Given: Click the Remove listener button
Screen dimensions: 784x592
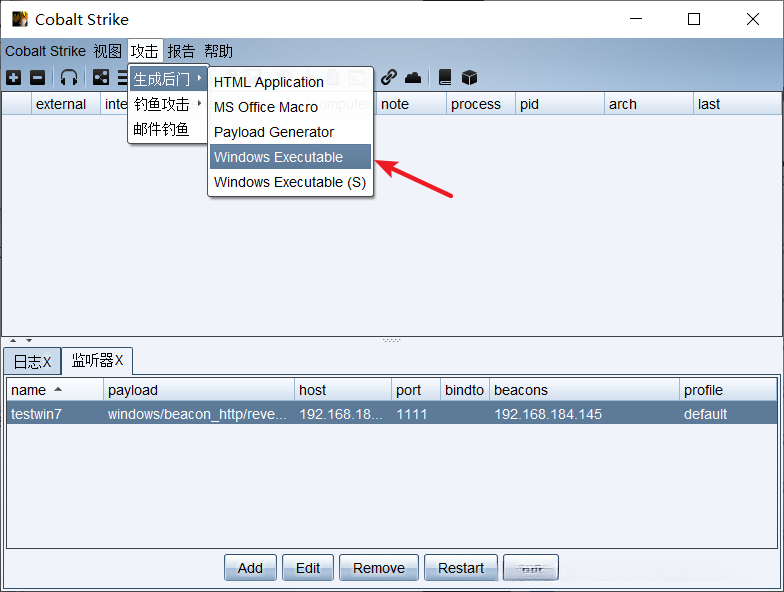Looking at the screenshot, I should point(379,568).
